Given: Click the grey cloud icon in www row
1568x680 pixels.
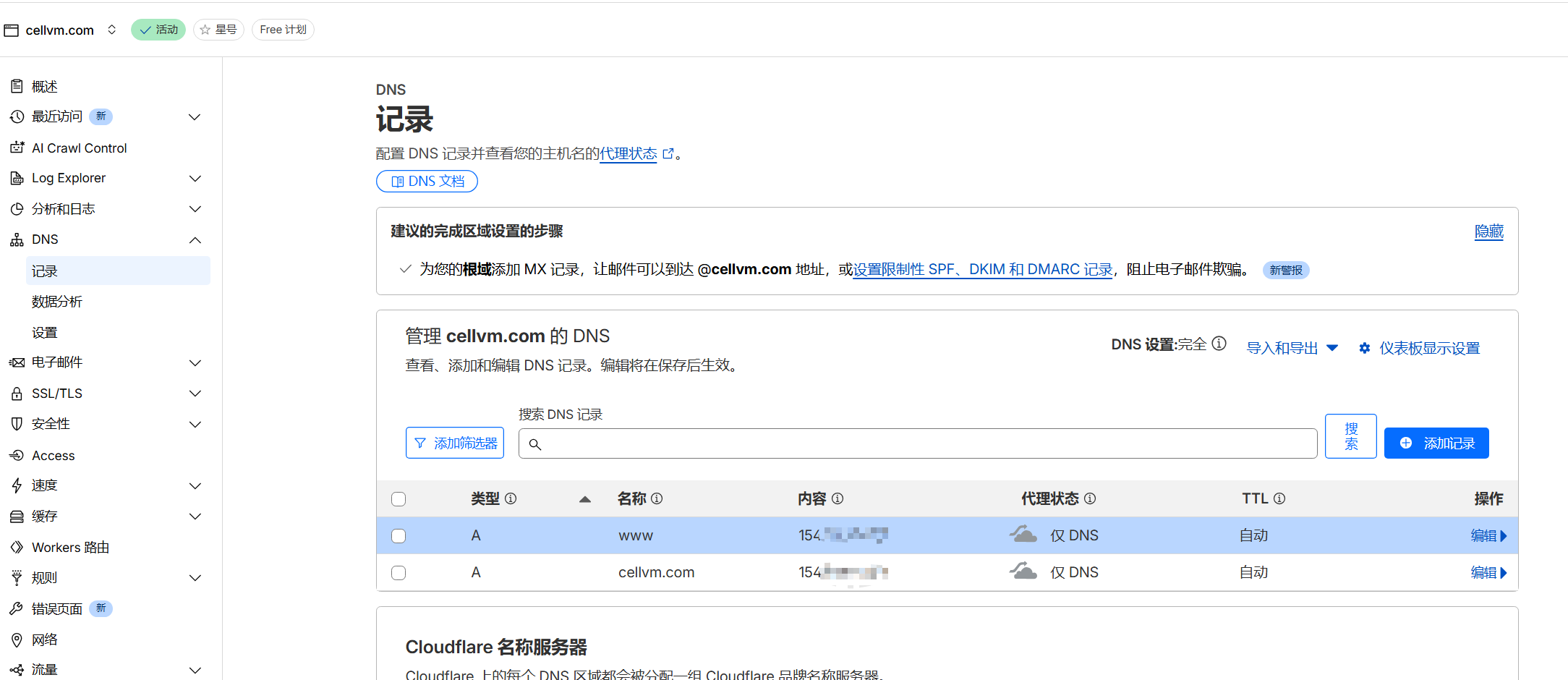Looking at the screenshot, I should pyautogui.click(x=1023, y=535).
